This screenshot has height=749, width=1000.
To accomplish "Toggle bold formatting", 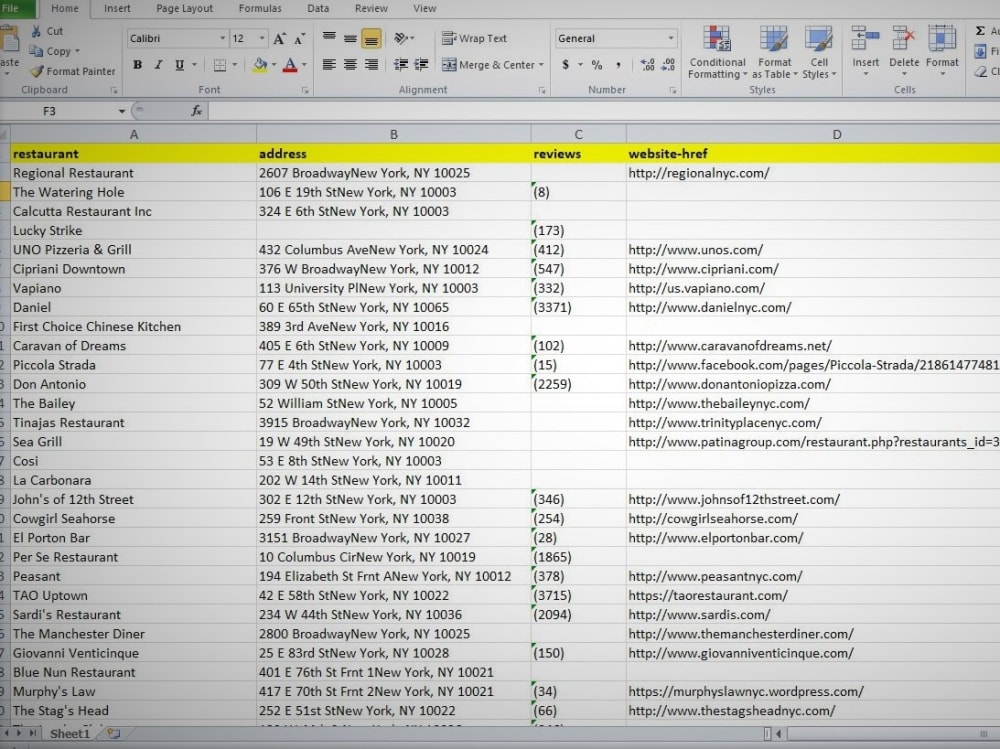I will tap(137, 63).
